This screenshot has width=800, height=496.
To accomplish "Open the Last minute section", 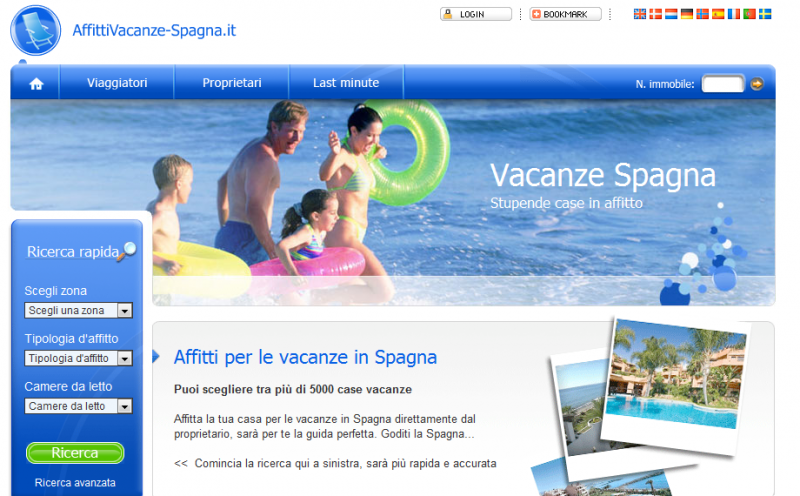I will (x=346, y=83).
